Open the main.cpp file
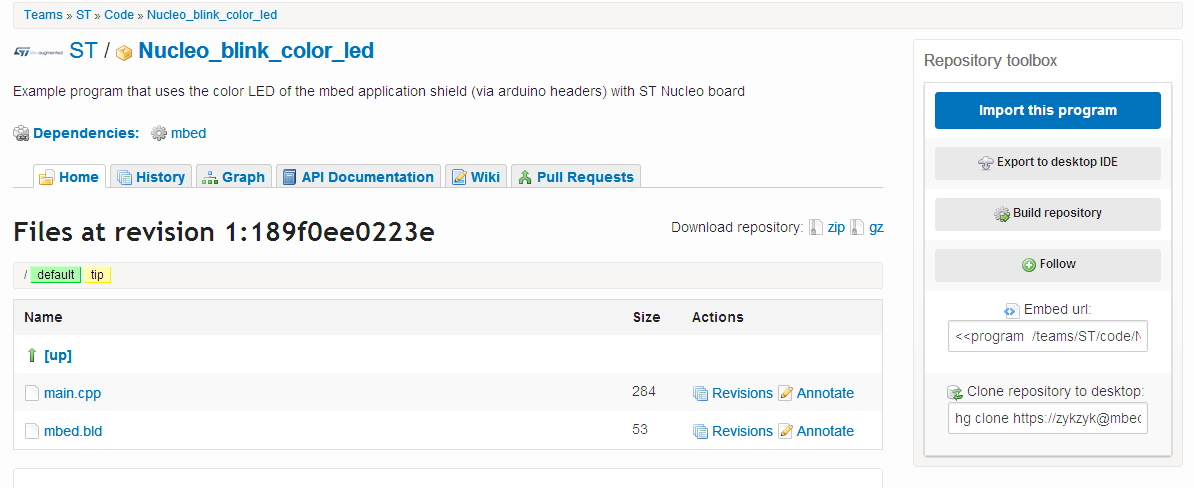The image size is (1194, 488). tap(72, 394)
